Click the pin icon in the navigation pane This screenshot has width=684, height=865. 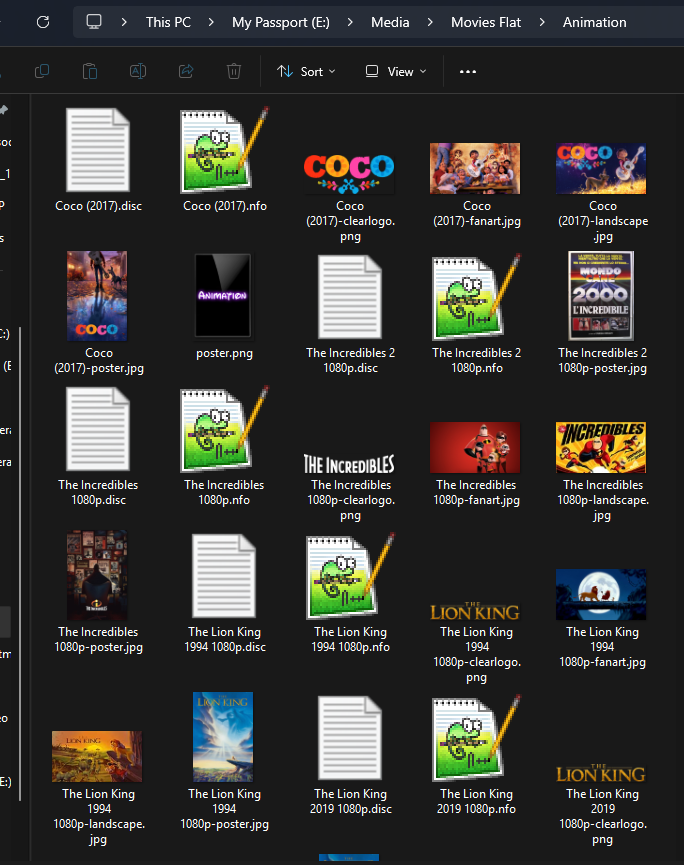point(4,110)
